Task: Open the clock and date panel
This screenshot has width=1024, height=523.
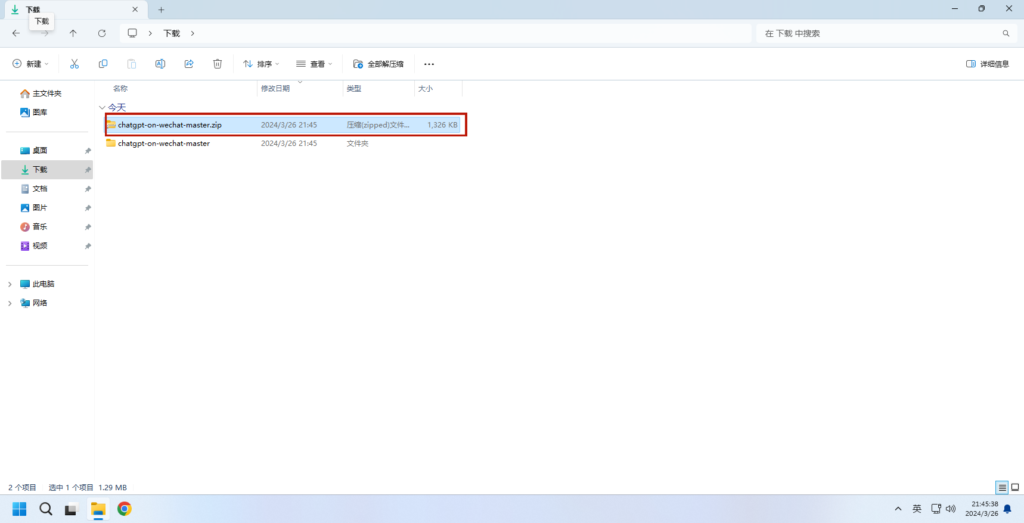Action: point(984,509)
